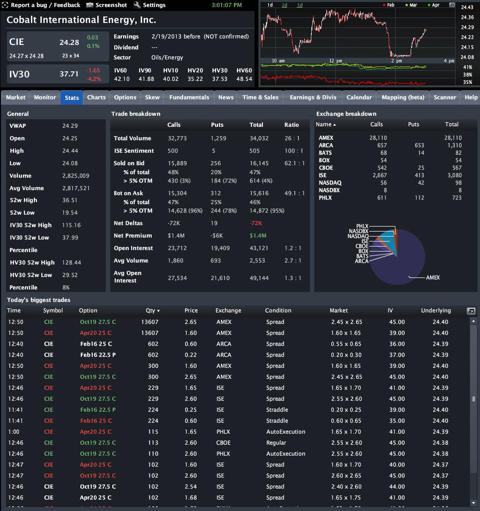Toggle Apr series in chart legend
The image size is (480, 511).
click(434, 5)
